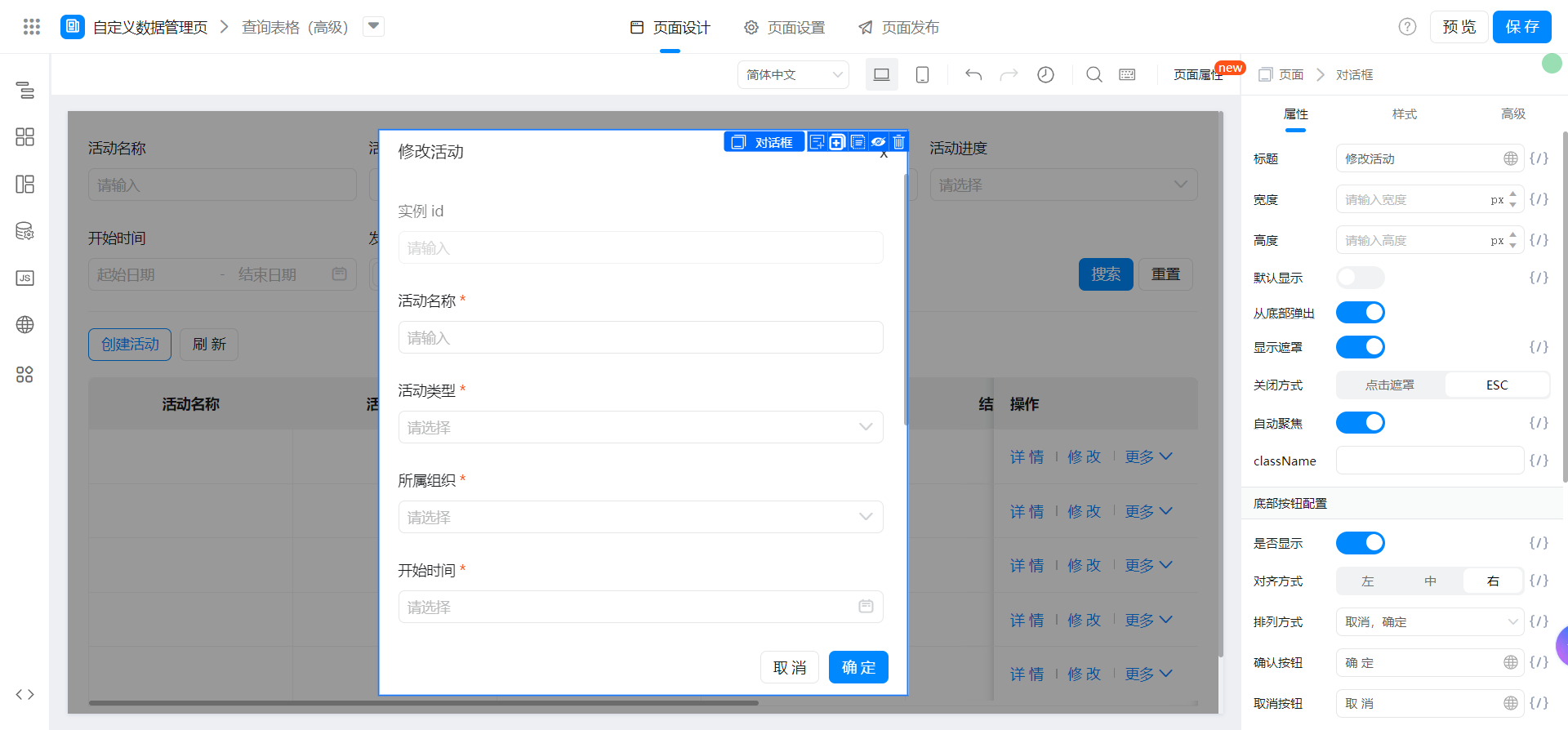This screenshot has width=1568, height=730.
Task: Toggle the 显示遮罩 switch
Action: coord(1361,347)
